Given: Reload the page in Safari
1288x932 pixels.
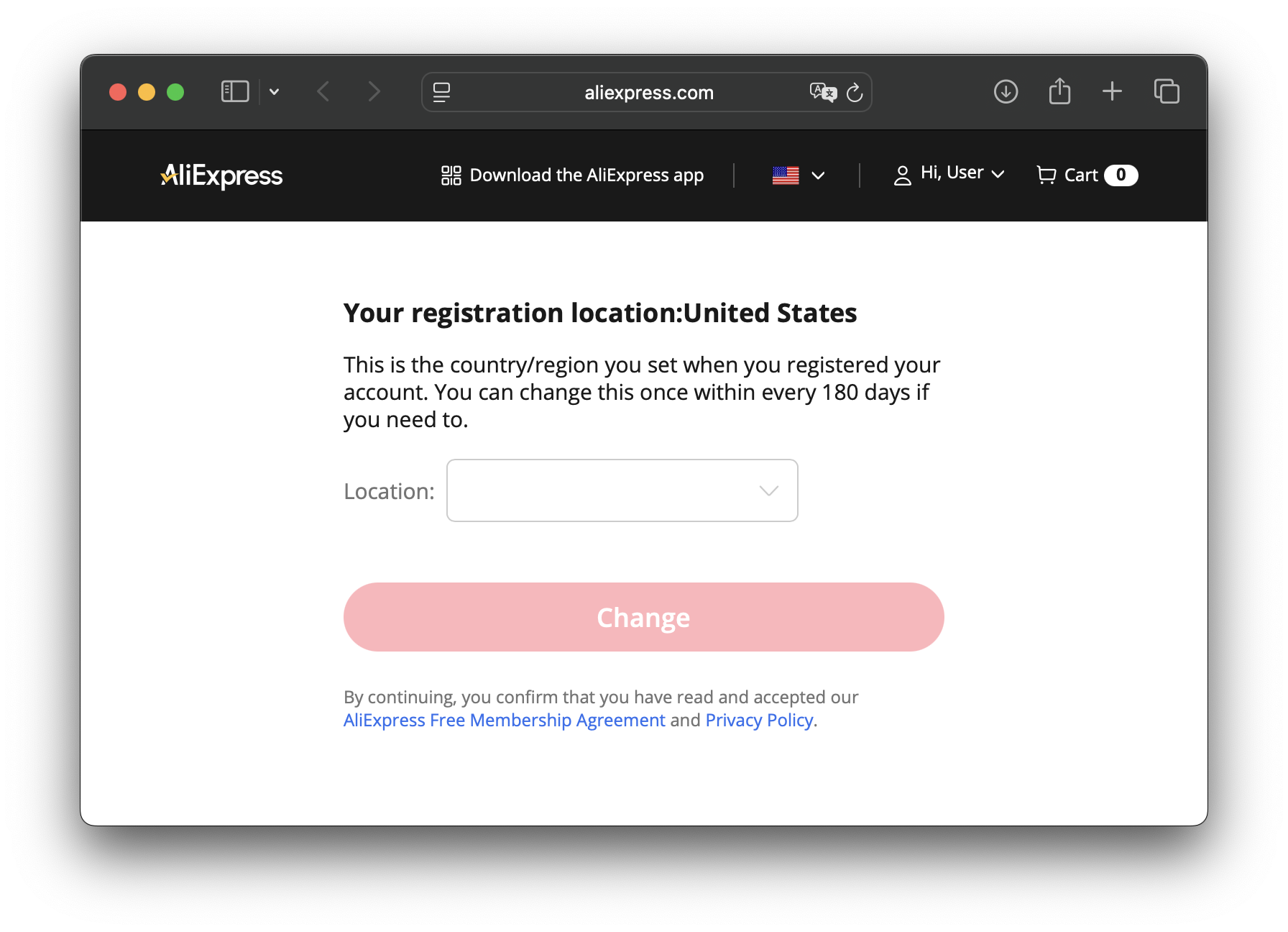Looking at the screenshot, I should click(855, 92).
